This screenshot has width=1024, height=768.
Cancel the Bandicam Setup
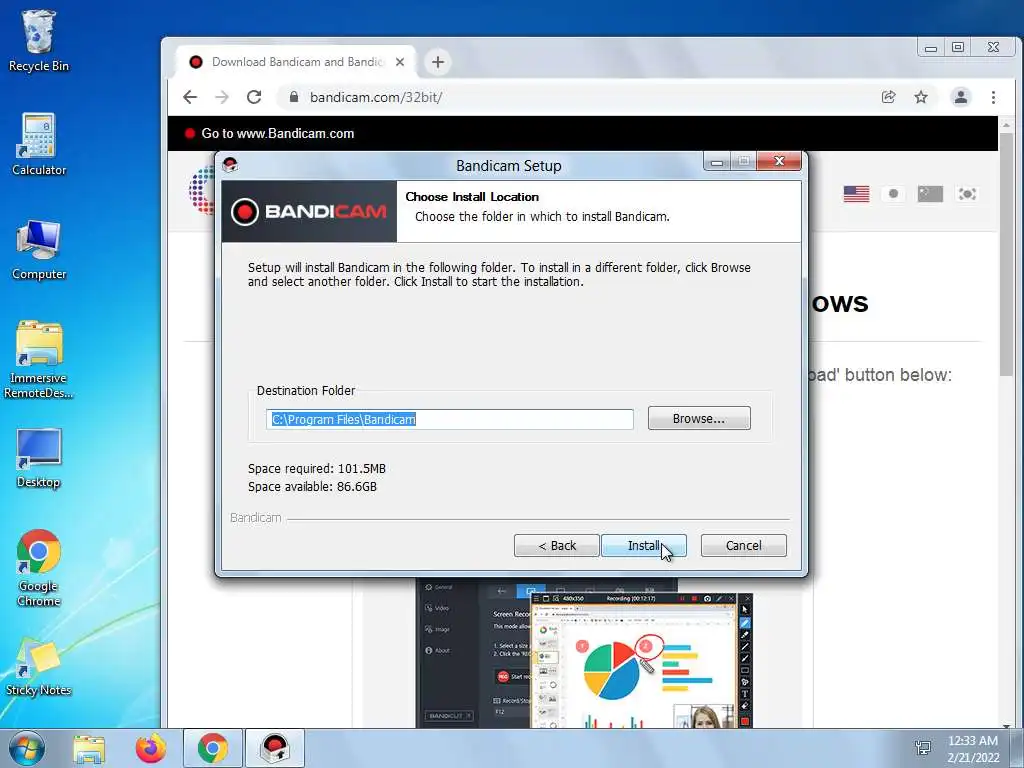(743, 545)
